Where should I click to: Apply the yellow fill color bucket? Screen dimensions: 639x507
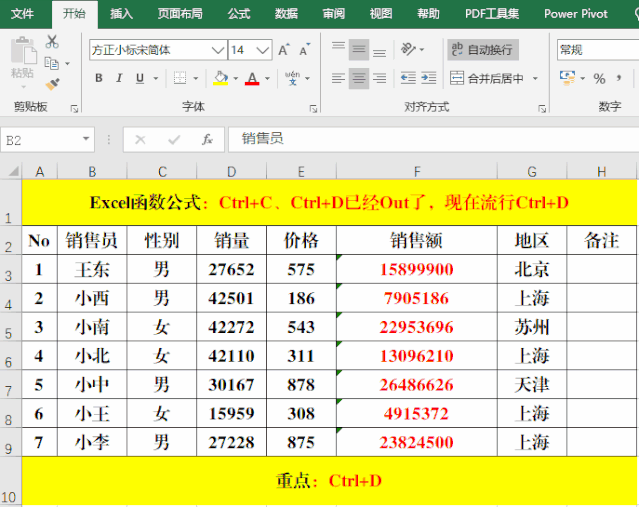pyautogui.click(x=220, y=78)
